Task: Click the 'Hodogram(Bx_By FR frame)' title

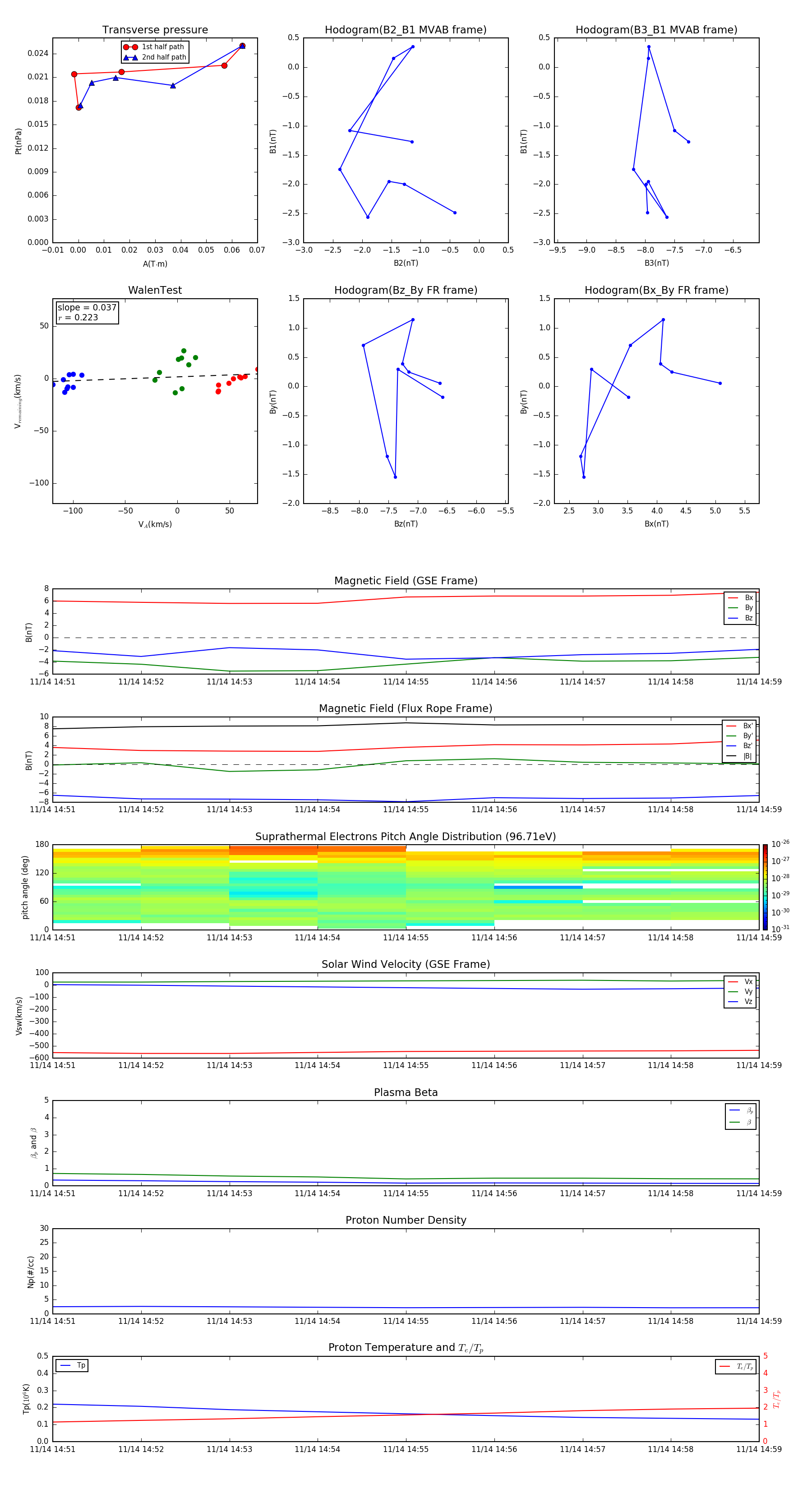Action: pyautogui.click(x=656, y=290)
